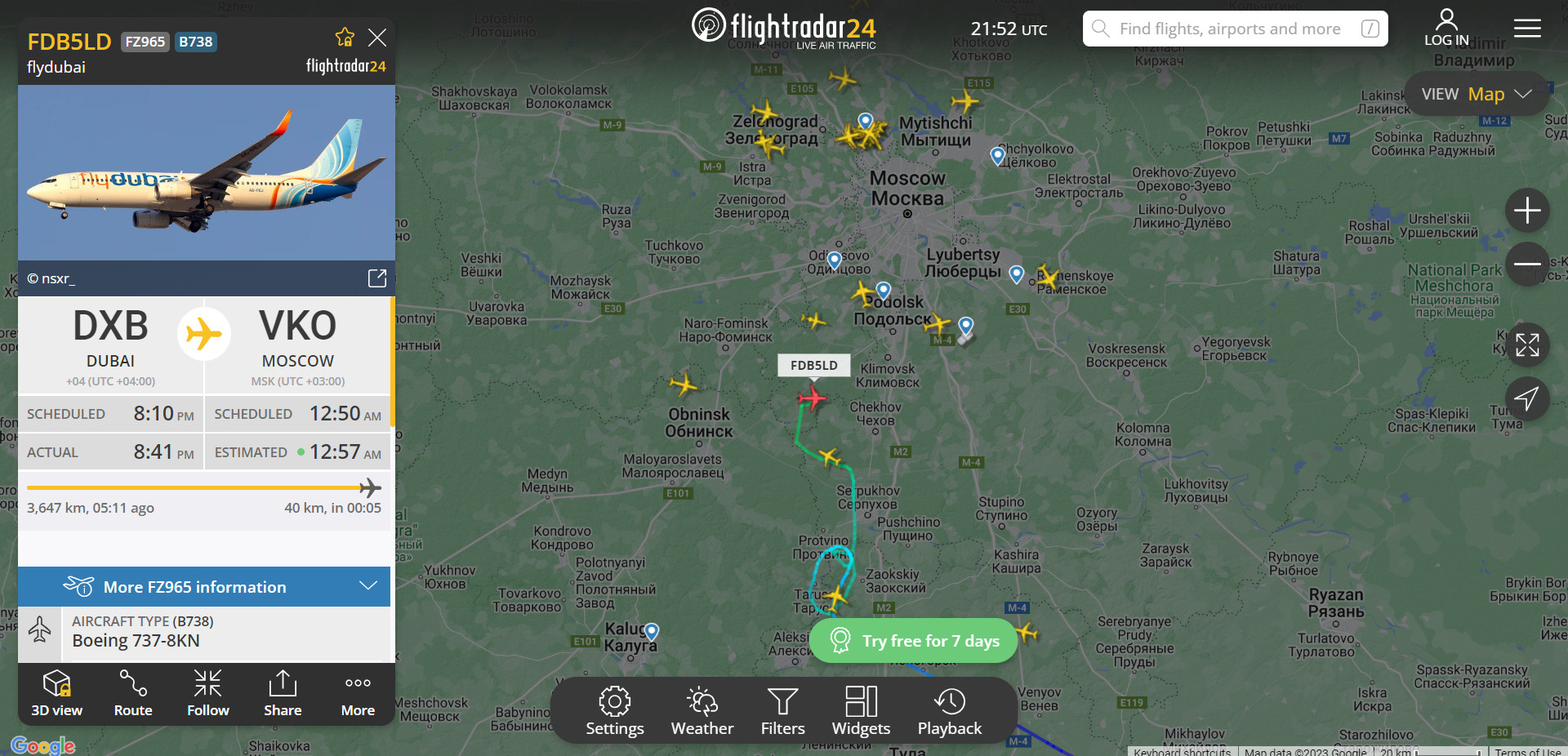The image size is (1568, 756).
Task: Click the LOG IN button
Action: (1446, 29)
